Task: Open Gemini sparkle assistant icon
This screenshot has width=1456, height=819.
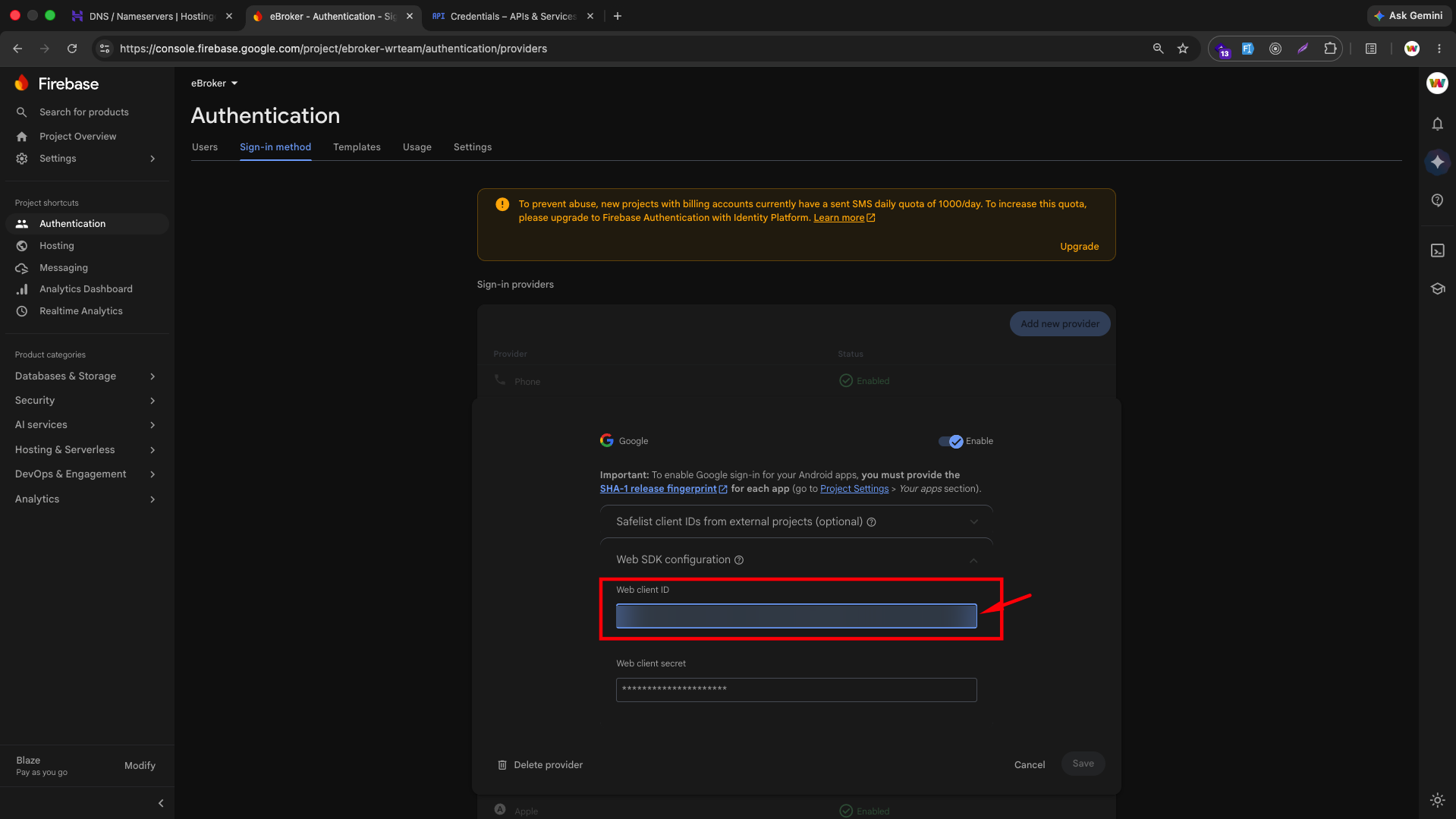Action: (x=1437, y=162)
